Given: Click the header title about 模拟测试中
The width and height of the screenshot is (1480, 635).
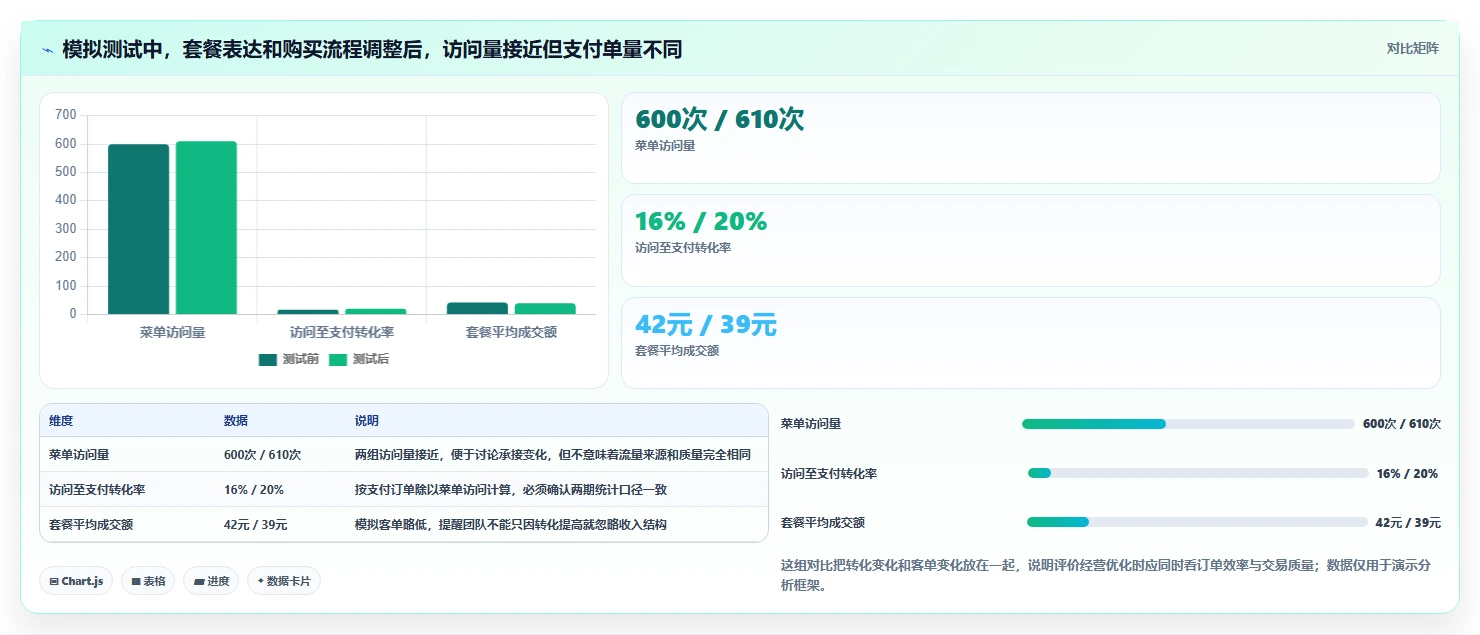Looking at the screenshot, I should coord(372,49).
